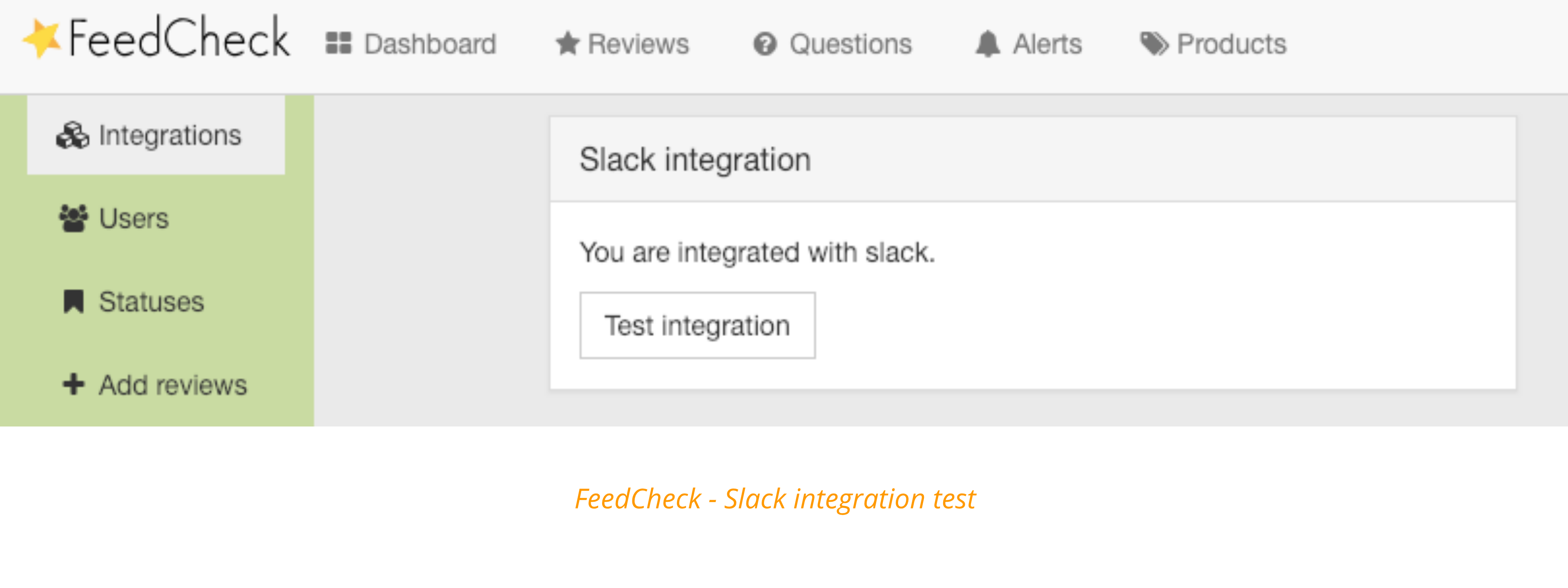
Task: Click the FeedCheck star logo icon
Action: [42, 38]
